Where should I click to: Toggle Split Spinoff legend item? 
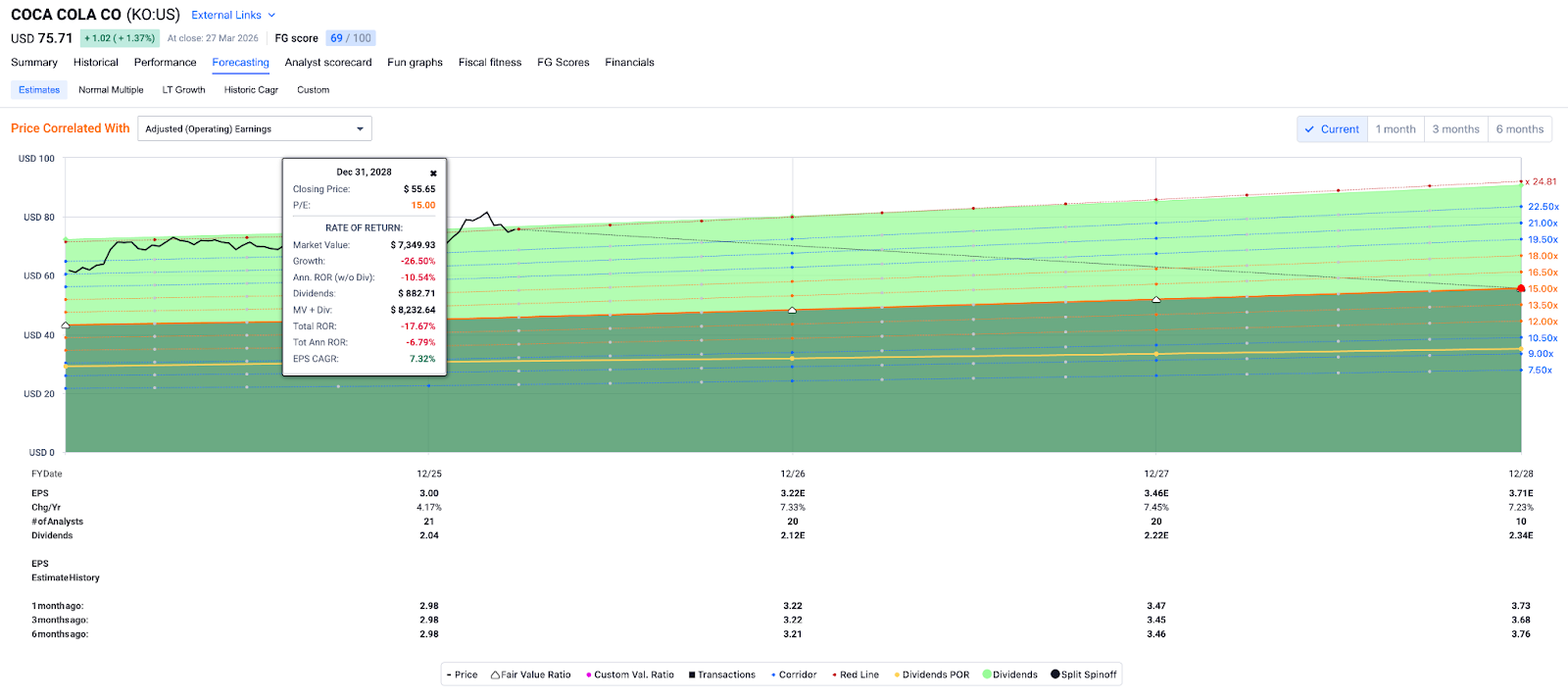[x=1084, y=674]
